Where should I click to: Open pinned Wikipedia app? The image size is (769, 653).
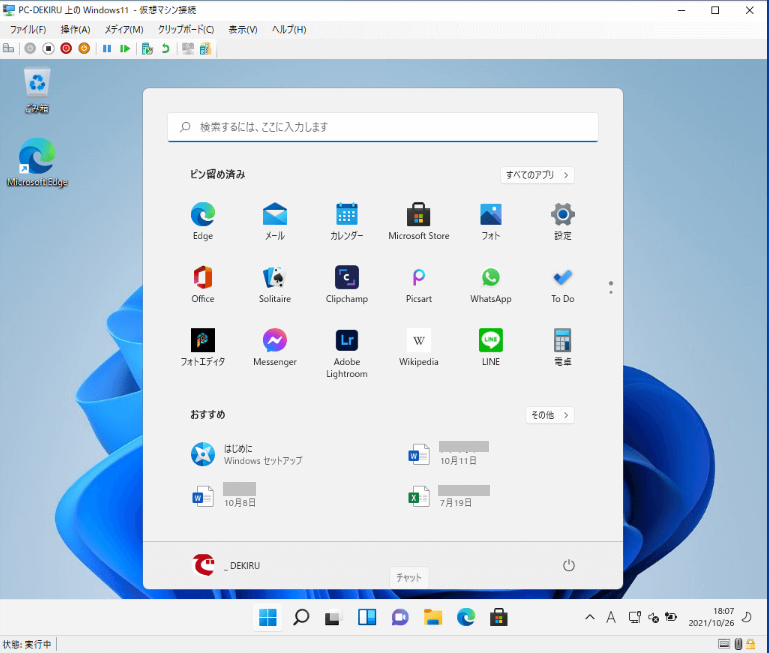[419, 347]
